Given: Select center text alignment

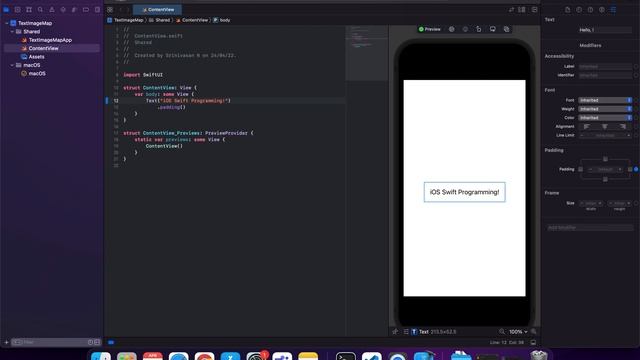Looking at the screenshot, I should pyautogui.click(x=605, y=127).
